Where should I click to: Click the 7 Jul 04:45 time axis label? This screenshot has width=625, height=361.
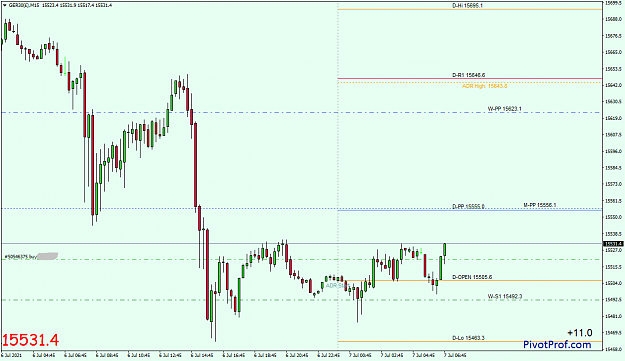424,355
